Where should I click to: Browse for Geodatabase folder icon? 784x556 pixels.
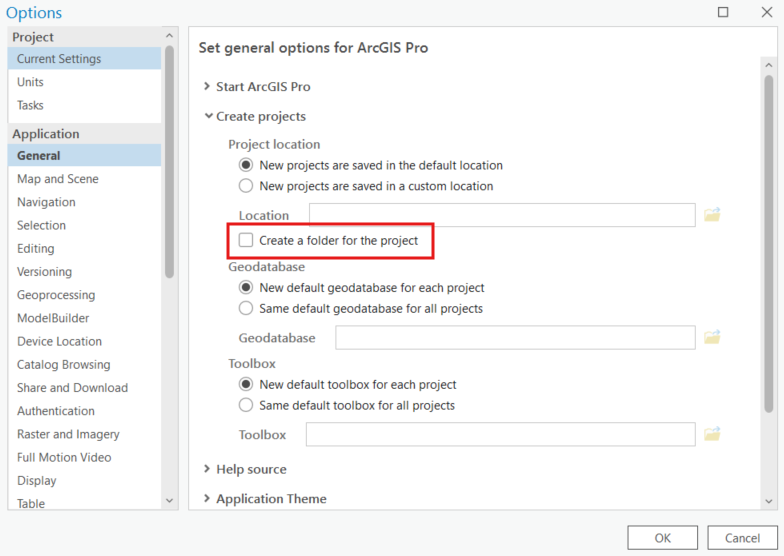[x=712, y=338]
